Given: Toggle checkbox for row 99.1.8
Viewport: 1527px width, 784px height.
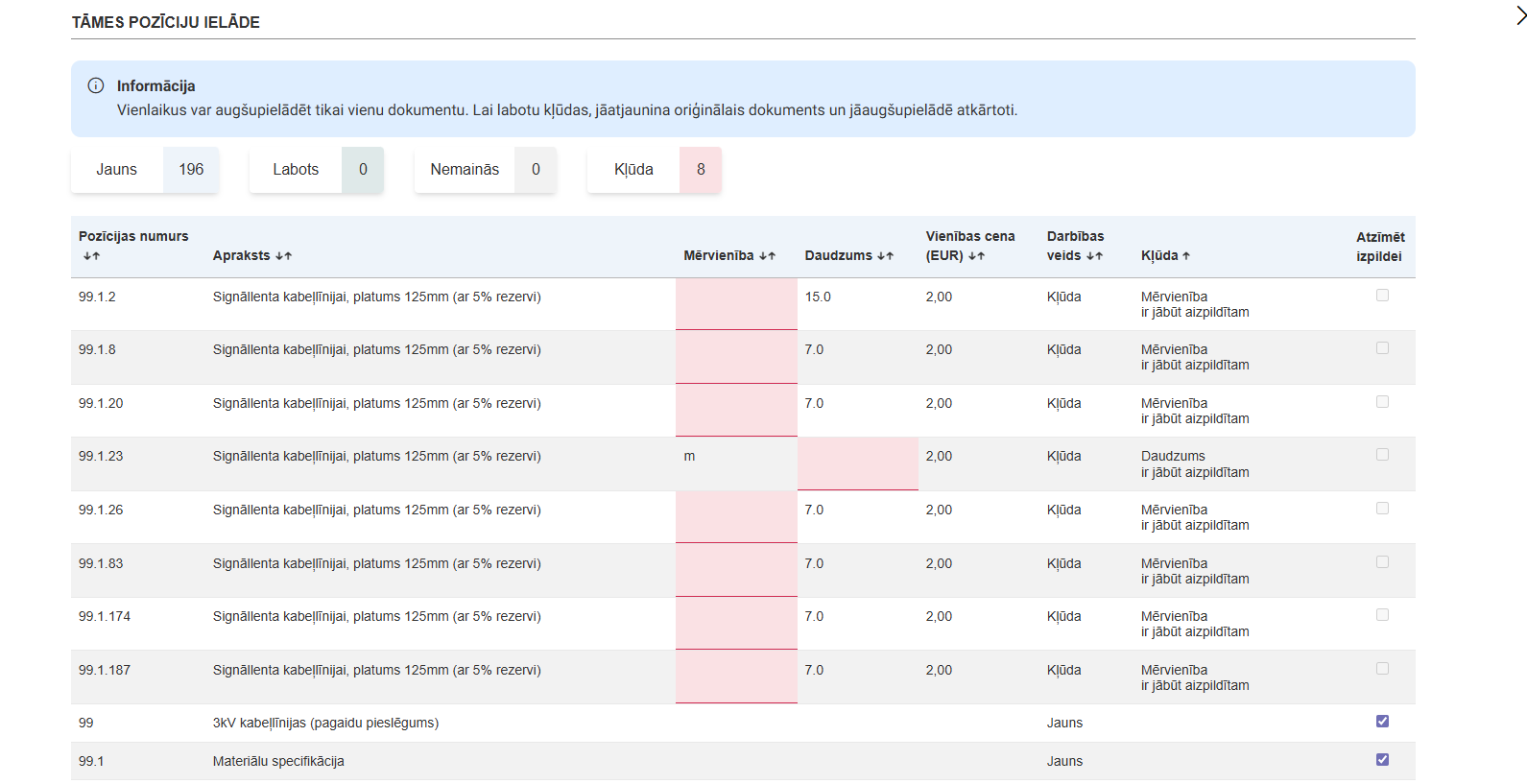Looking at the screenshot, I should pyautogui.click(x=1382, y=348).
